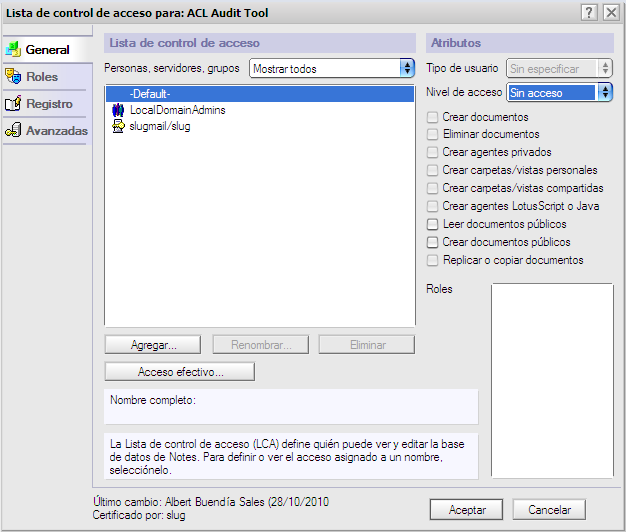Toggle Crear carpetas/vistas compartidas checkbox
Image resolution: width=626 pixels, height=532 pixels.
pyautogui.click(x=432, y=188)
